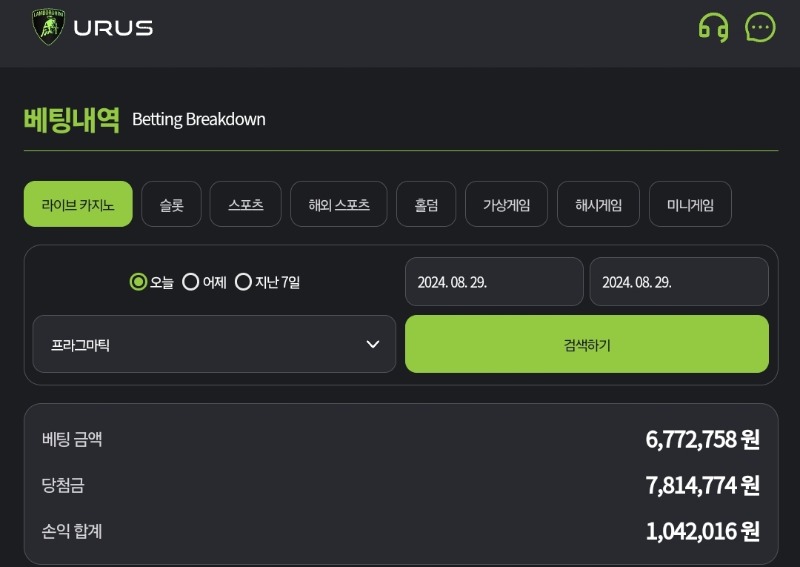Expand the 프라그마틱 provider dropdown
This screenshot has height=567, width=800.
214,344
